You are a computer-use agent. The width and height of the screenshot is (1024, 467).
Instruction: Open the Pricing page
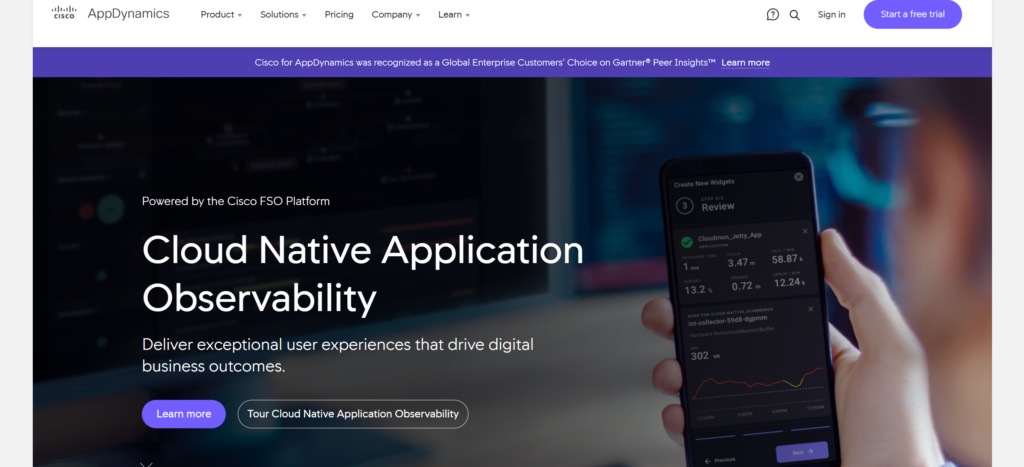tap(339, 14)
